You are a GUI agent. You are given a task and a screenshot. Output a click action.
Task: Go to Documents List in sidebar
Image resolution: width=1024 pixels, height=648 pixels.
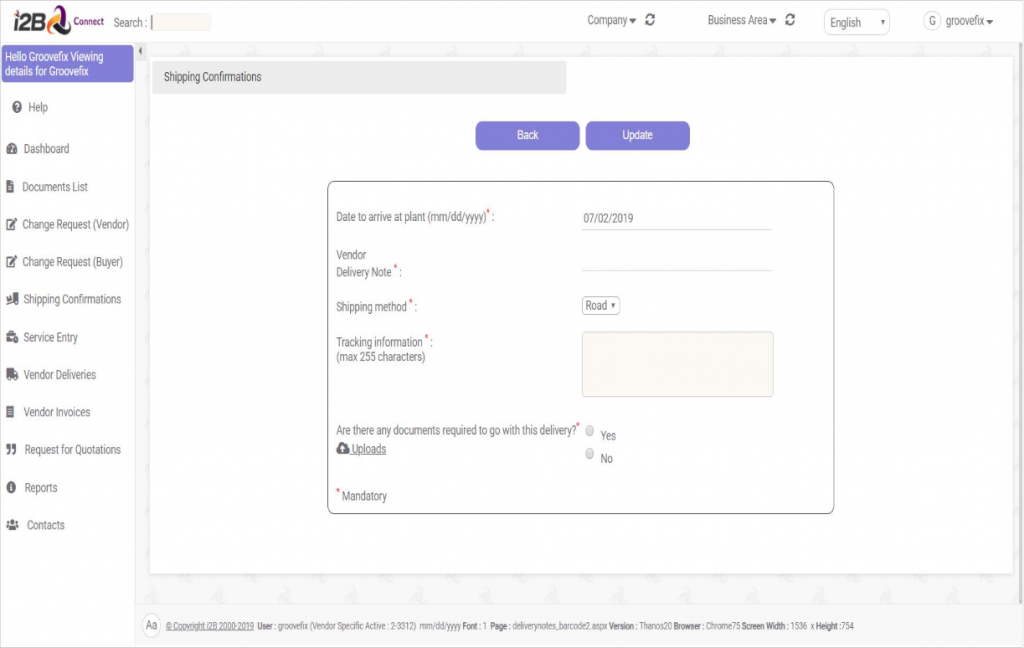55,187
